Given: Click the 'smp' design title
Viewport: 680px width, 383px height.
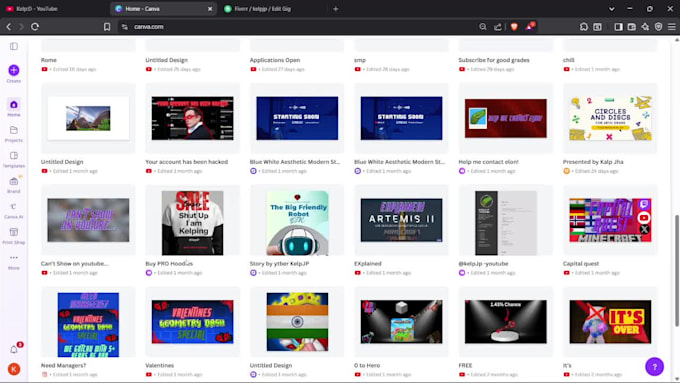Looking at the screenshot, I should click(360, 60).
